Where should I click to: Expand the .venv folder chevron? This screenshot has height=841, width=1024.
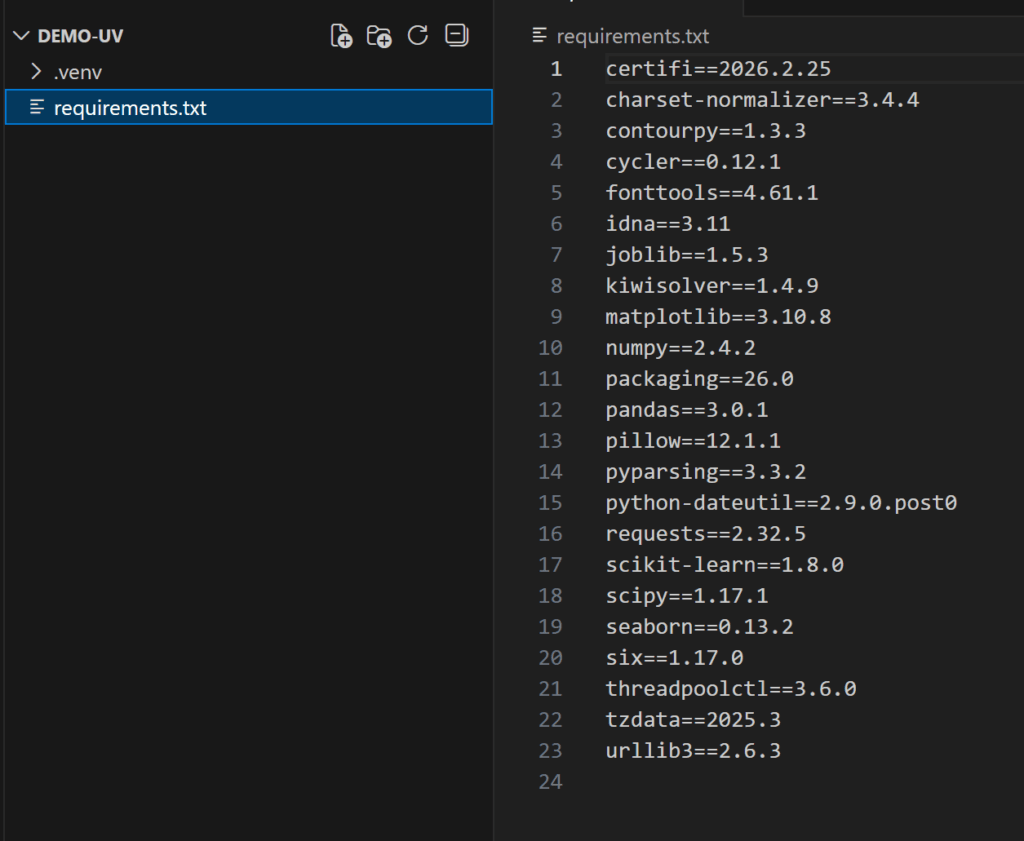click(x=37, y=72)
